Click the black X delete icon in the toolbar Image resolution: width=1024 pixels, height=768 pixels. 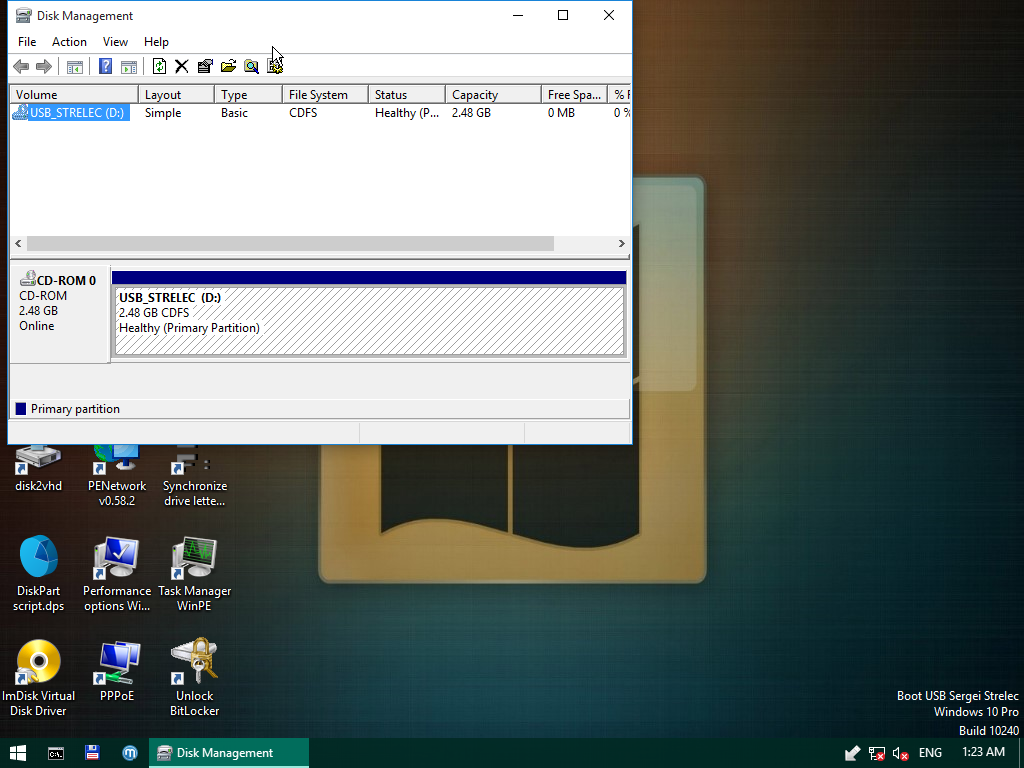pyautogui.click(x=182, y=66)
